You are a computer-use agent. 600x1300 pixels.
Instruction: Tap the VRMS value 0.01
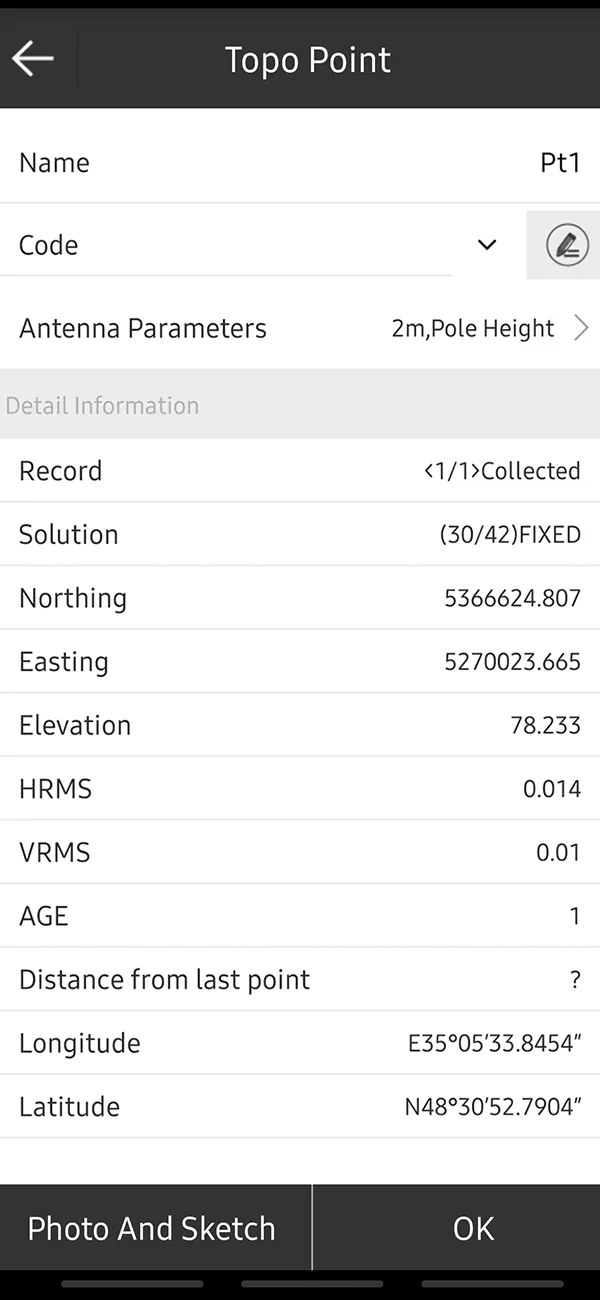[x=300, y=852]
